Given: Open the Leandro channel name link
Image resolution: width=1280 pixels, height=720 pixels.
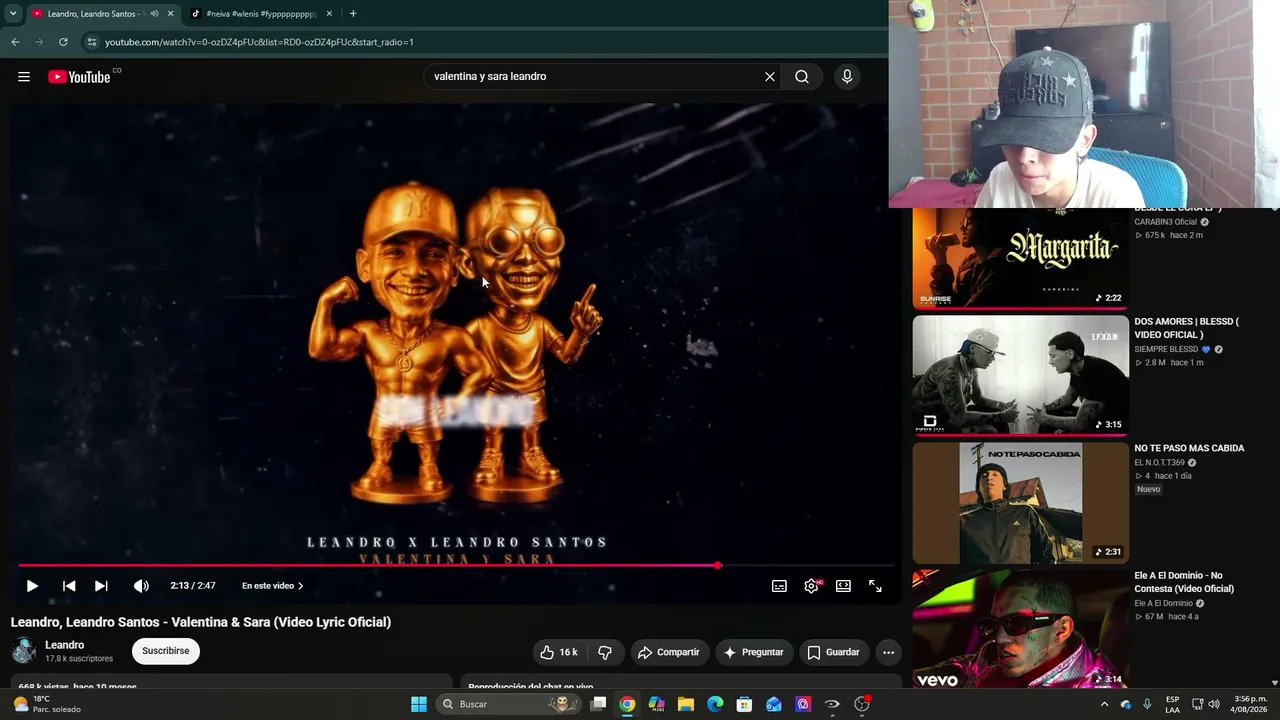Looking at the screenshot, I should point(64,645).
